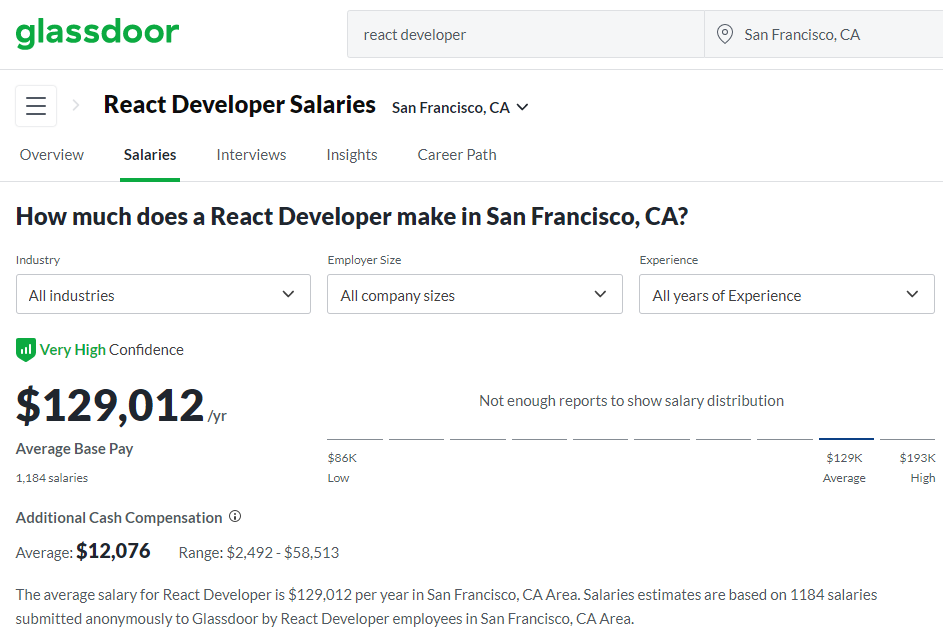Click the Very High Confidence shield icon
Viewport: 943px width, 640px height.
click(26, 350)
